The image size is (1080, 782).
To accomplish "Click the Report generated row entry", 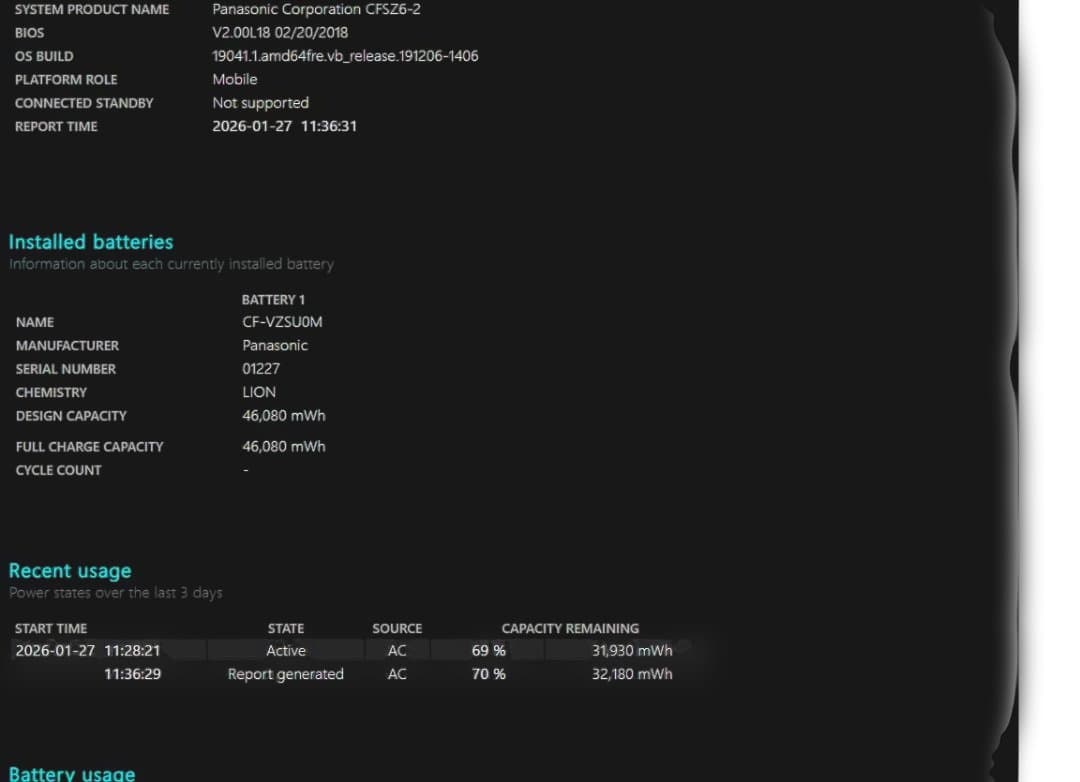I will click(x=285, y=674).
